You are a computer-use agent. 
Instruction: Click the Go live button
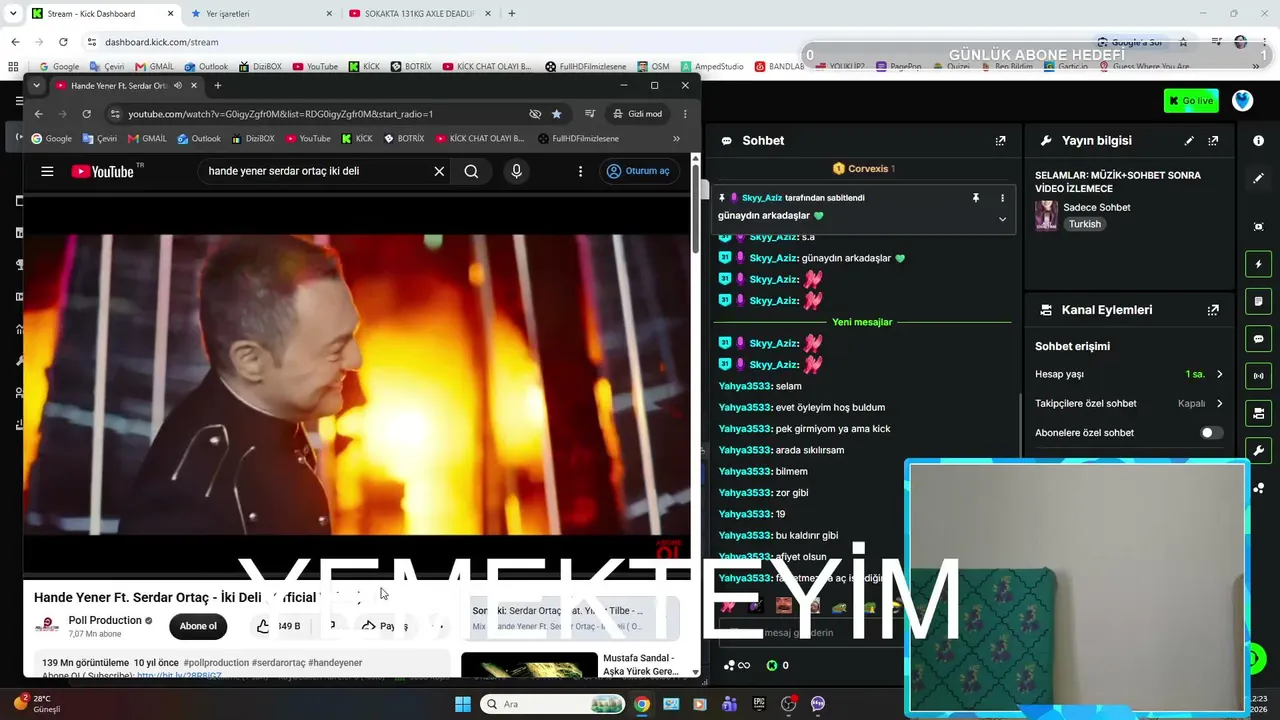click(x=1191, y=101)
